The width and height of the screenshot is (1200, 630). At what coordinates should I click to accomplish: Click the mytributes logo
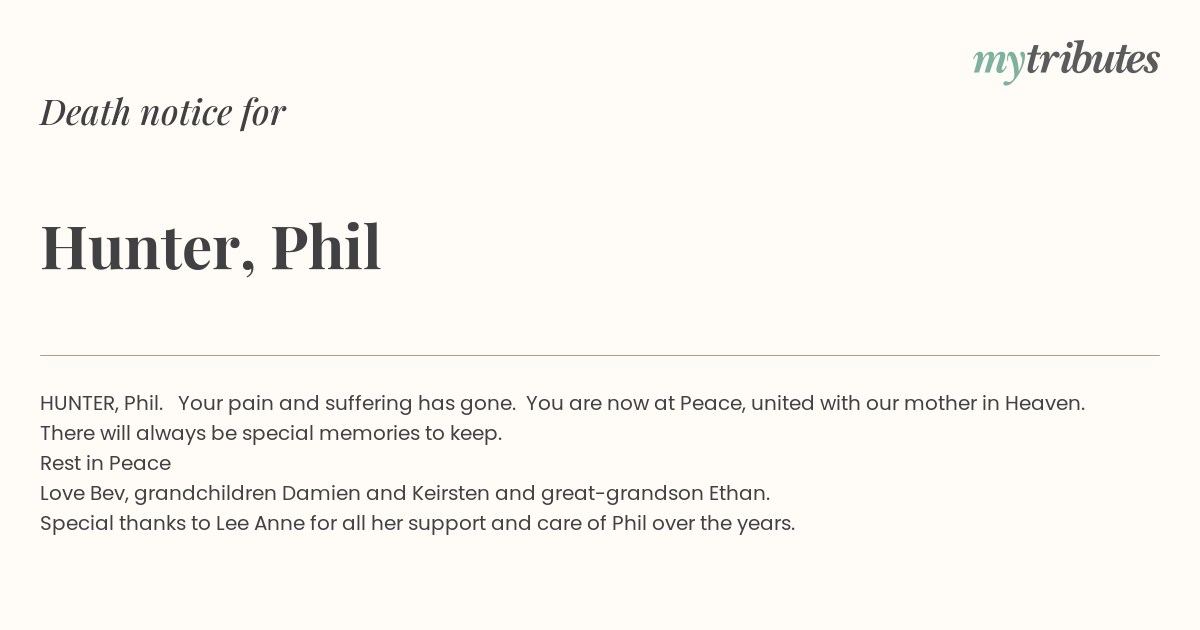(x=1066, y=61)
